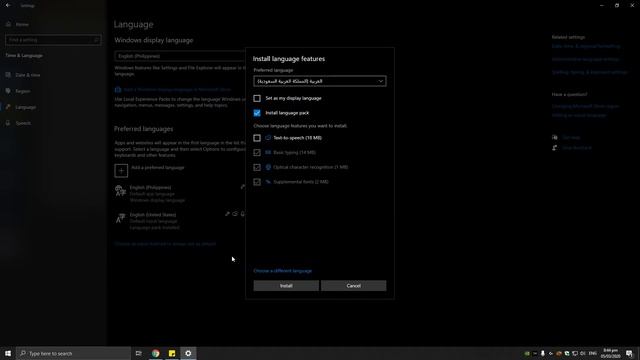Open the Windows display language dropdown
This screenshot has width=640, height=360.
click(x=180, y=56)
